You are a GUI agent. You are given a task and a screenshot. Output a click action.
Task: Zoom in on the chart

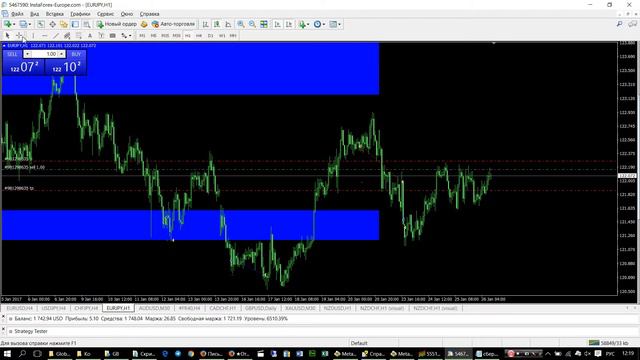point(241,24)
